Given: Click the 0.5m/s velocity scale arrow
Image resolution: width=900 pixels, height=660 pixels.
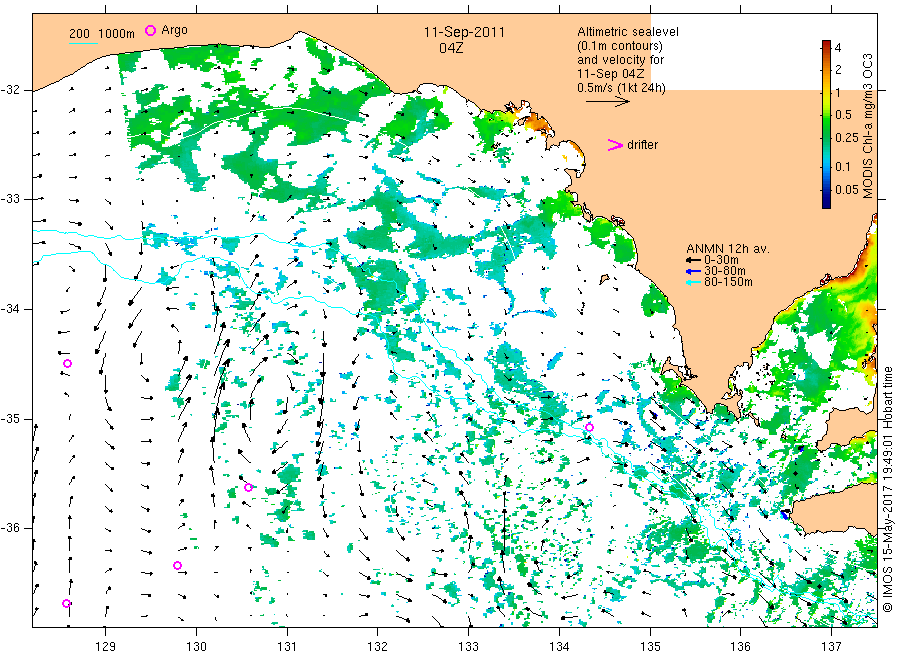Looking at the screenshot, I should 608,102.
